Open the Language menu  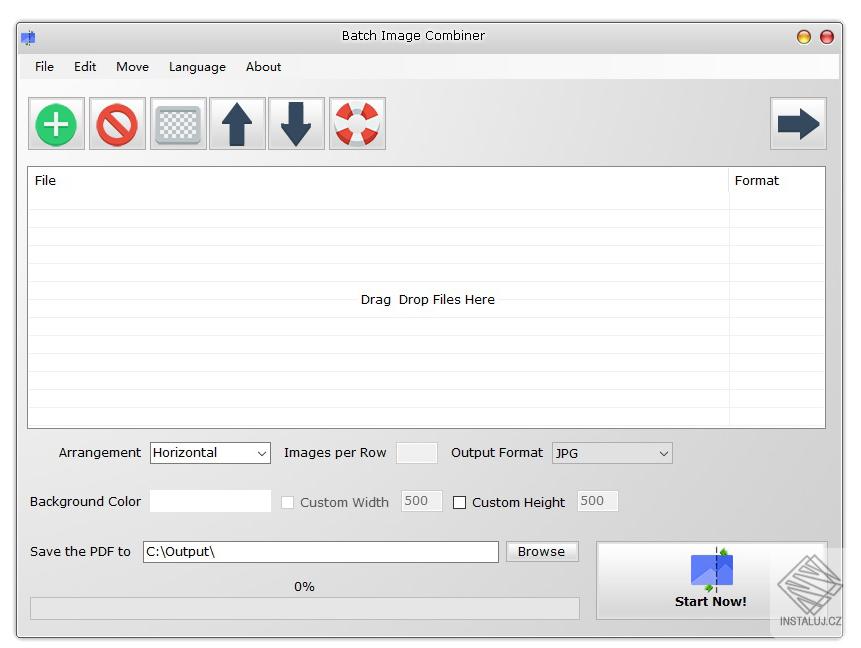[x=196, y=67]
